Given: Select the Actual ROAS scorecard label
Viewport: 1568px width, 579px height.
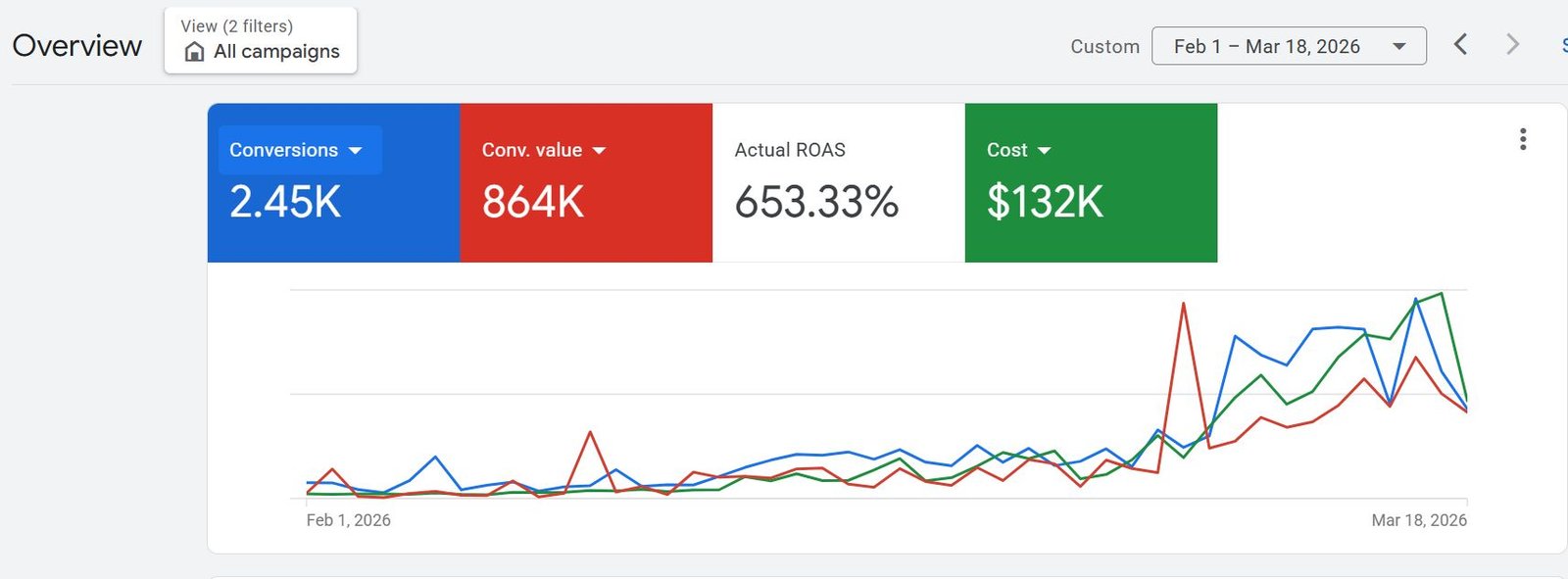Looking at the screenshot, I should coord(789,150).
